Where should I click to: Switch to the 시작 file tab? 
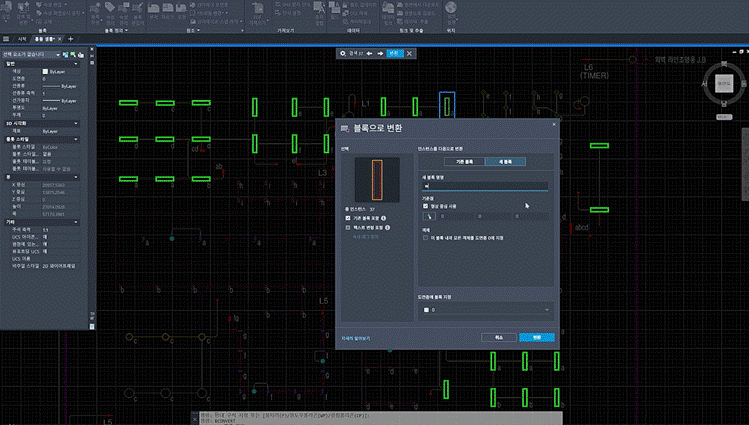[22, 39]
